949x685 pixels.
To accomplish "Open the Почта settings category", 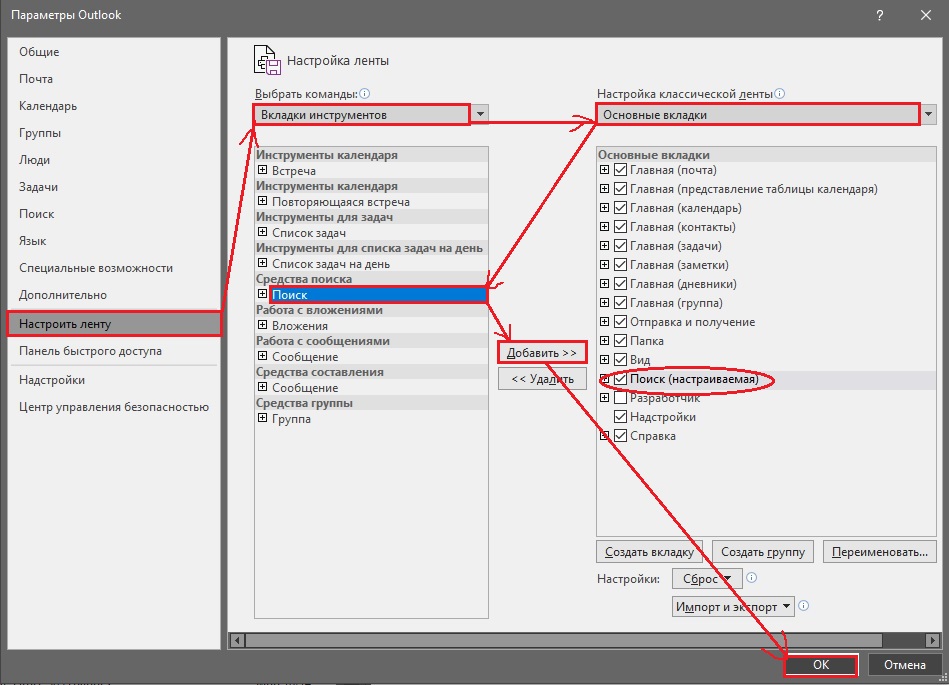I will coord(114,79).
